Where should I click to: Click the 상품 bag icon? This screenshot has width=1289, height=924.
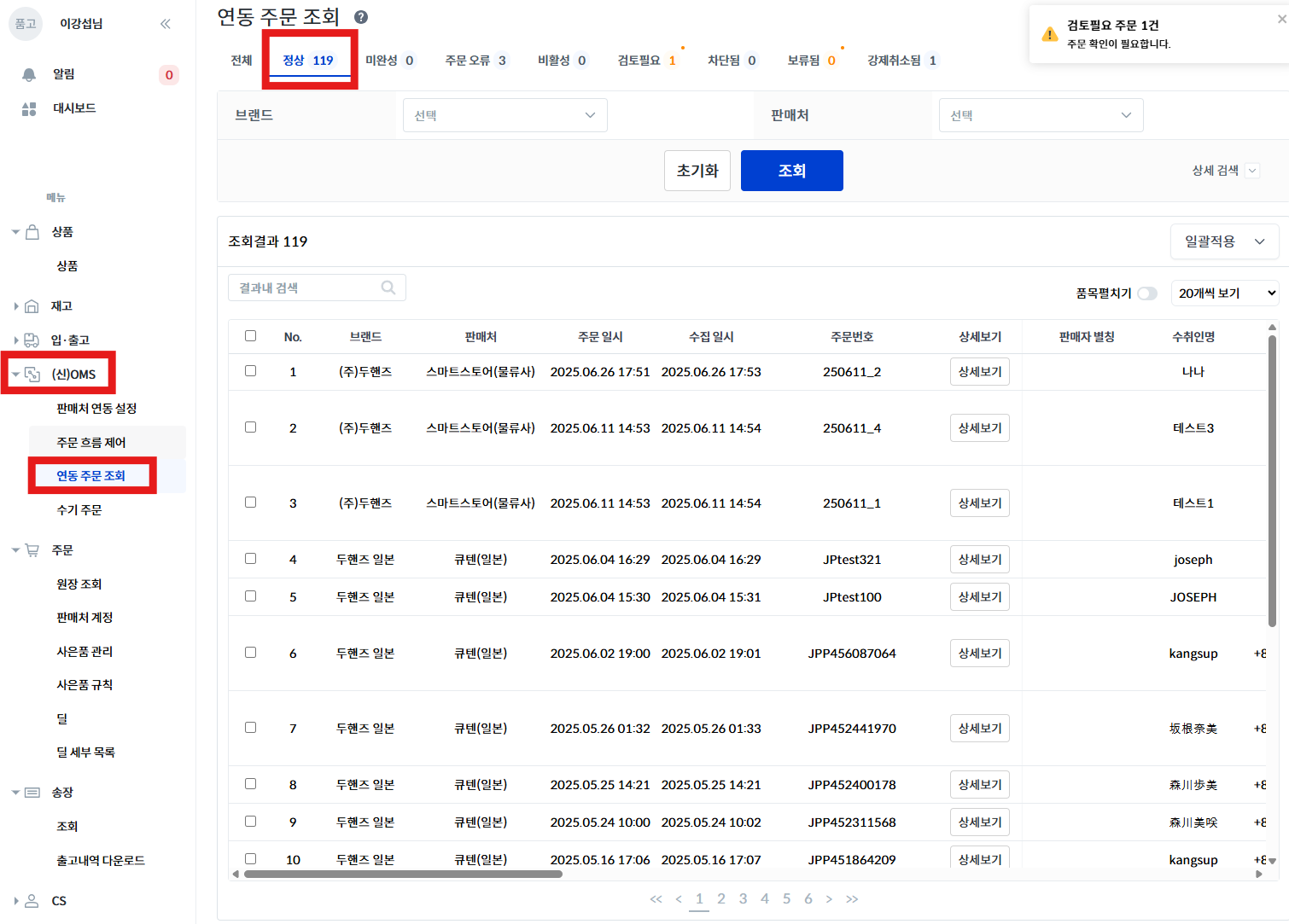(x=32, y=232)
